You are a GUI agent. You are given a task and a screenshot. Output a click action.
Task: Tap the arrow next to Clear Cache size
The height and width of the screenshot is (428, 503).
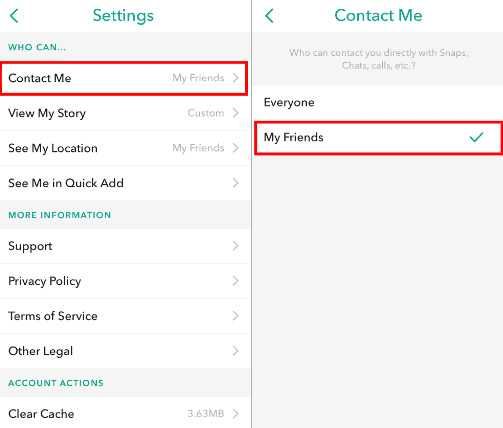(236, 413)
